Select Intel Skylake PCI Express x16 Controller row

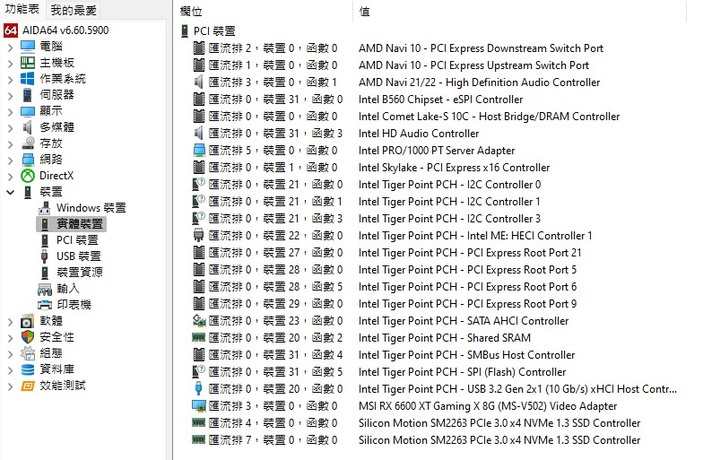pos(371,167)
